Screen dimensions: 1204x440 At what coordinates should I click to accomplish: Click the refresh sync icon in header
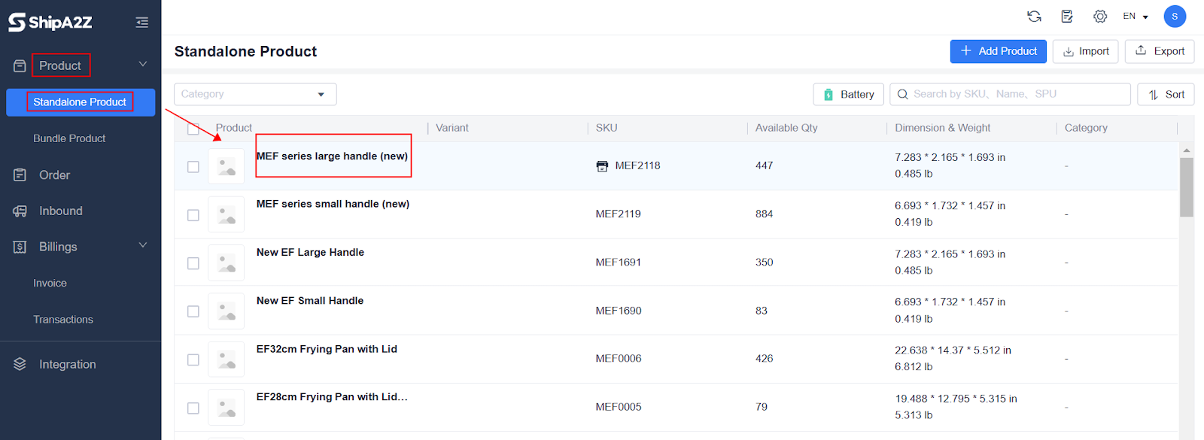click(1034, 16)
